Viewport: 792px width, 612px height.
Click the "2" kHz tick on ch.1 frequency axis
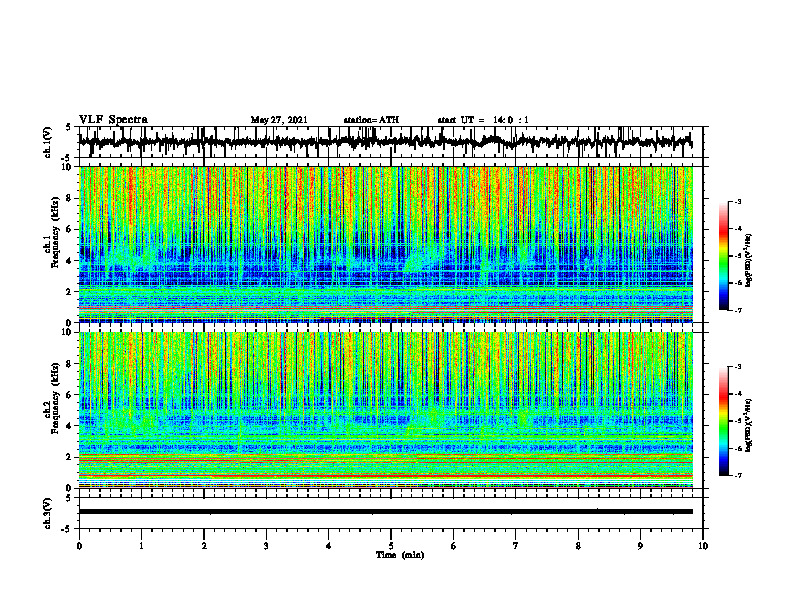[x=70, y=291]
